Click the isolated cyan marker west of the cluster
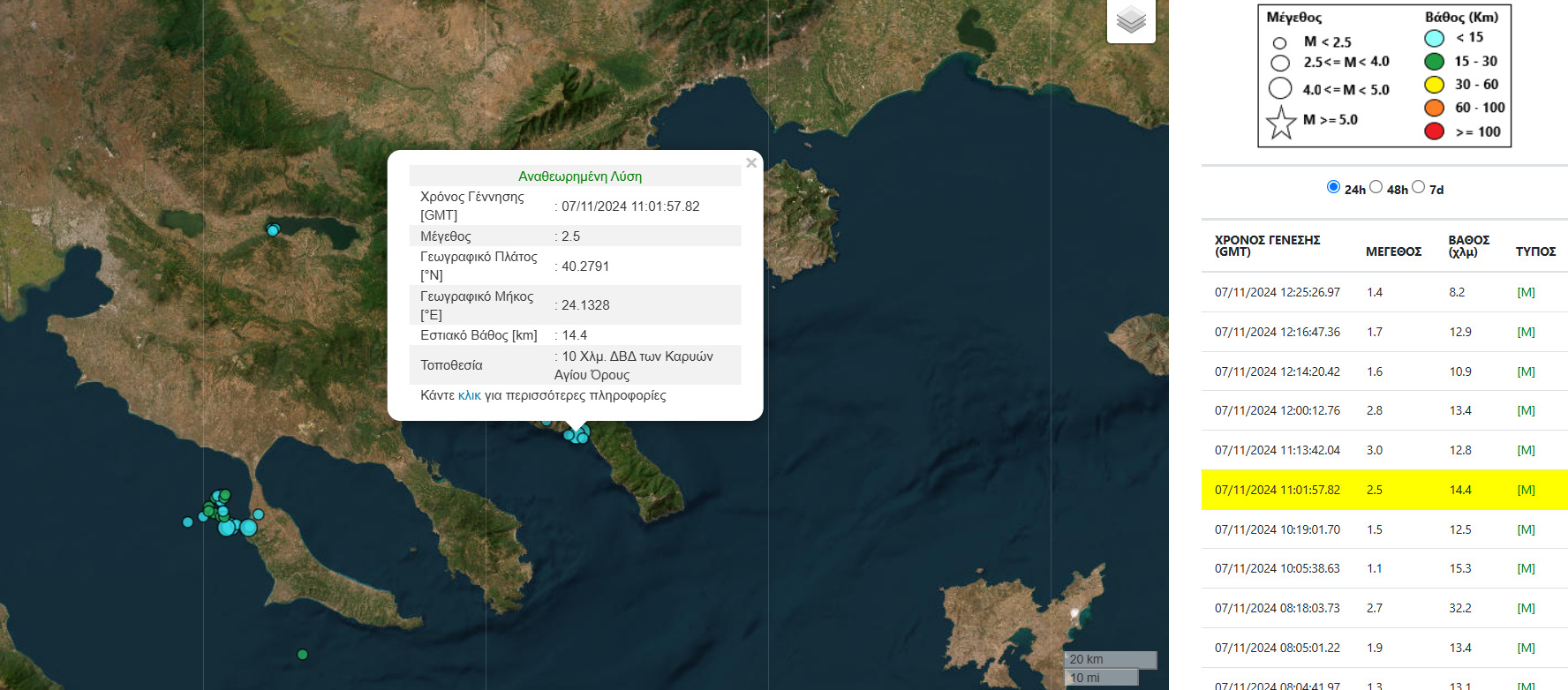The height and width of the screenshot is (690, 1568). coord(187,522)
